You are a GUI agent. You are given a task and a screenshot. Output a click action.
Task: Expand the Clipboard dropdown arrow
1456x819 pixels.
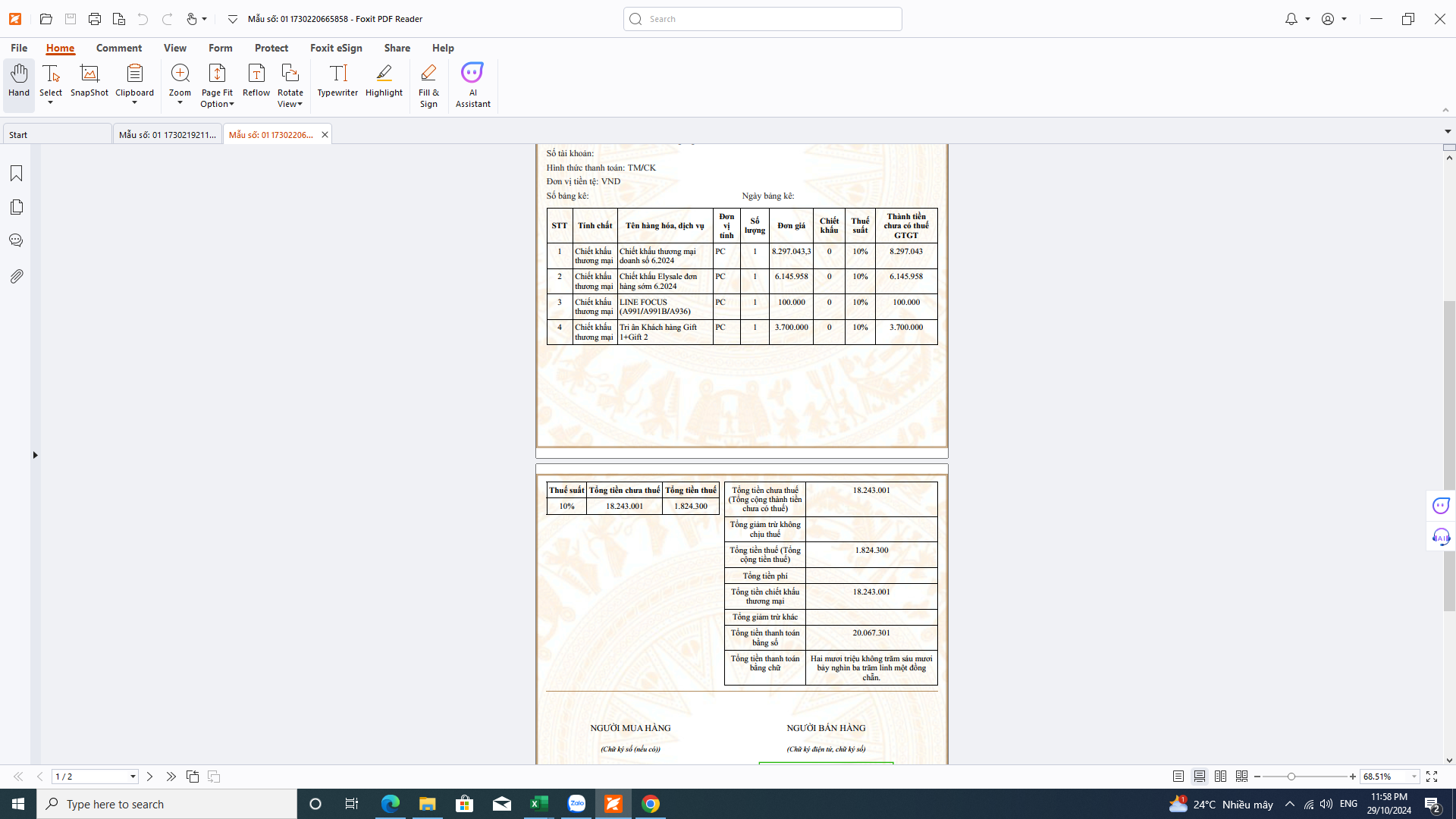coord(134,102)
